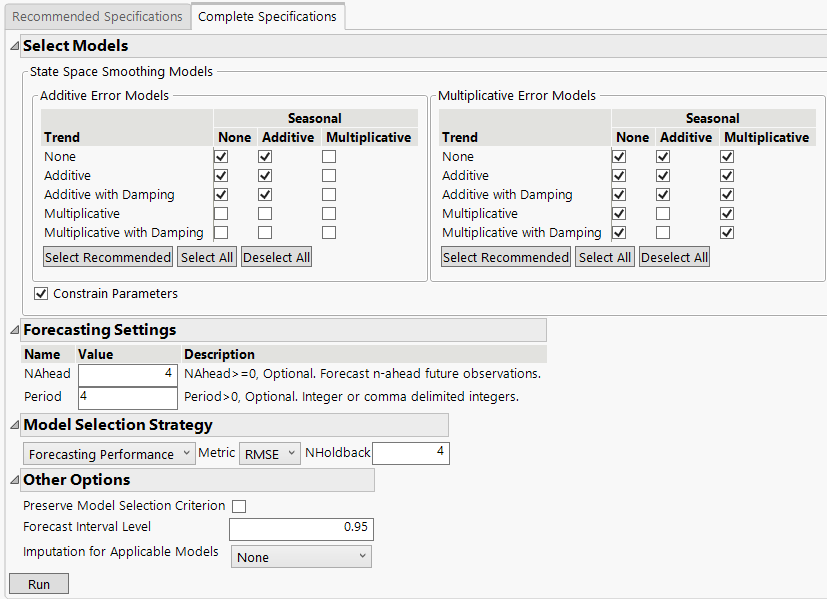
Task: Collapse the Select Models section triangle
Action: pyautogui.click(x=14, y=46)
